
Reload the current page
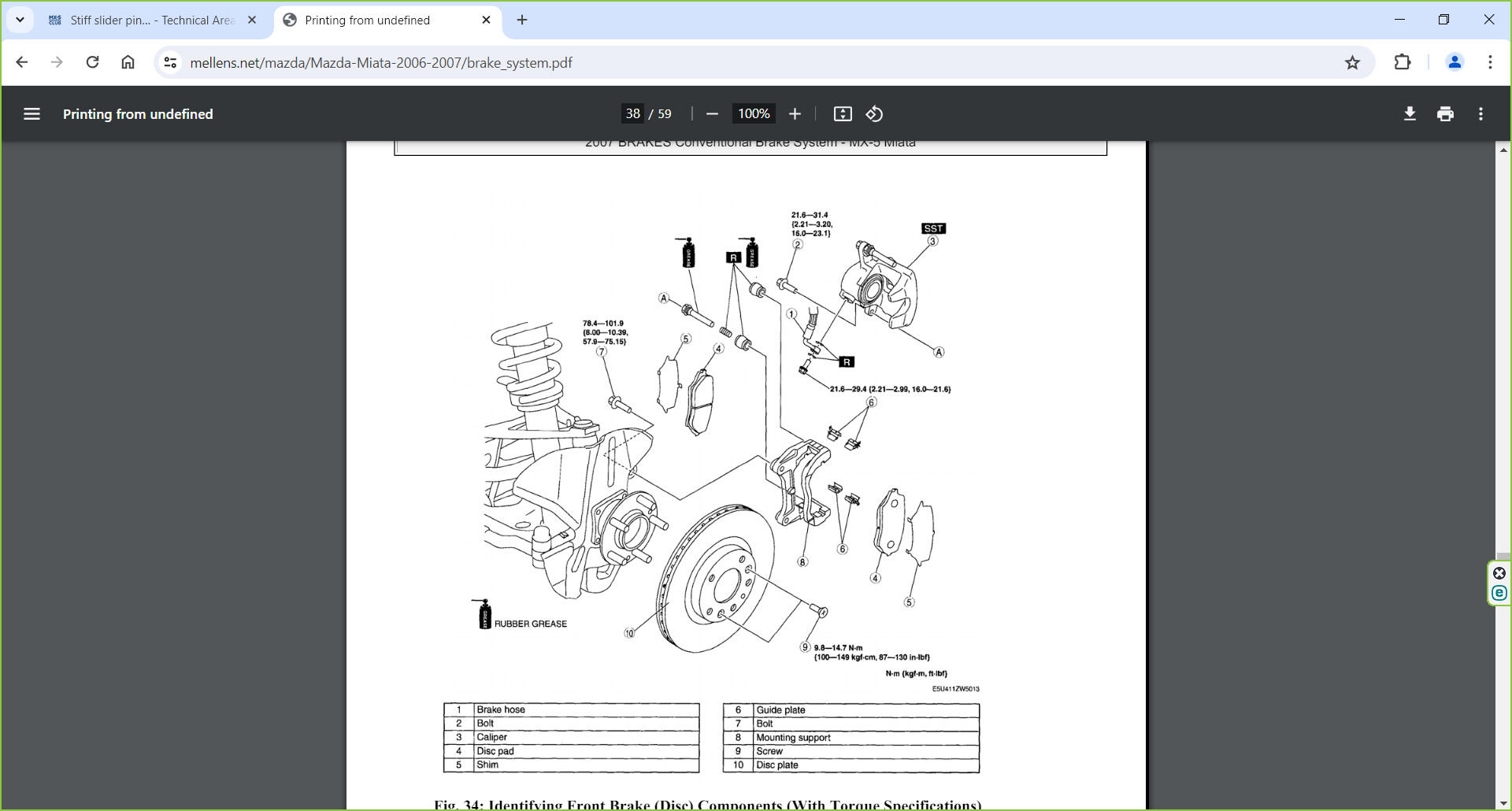coord(92,63)
